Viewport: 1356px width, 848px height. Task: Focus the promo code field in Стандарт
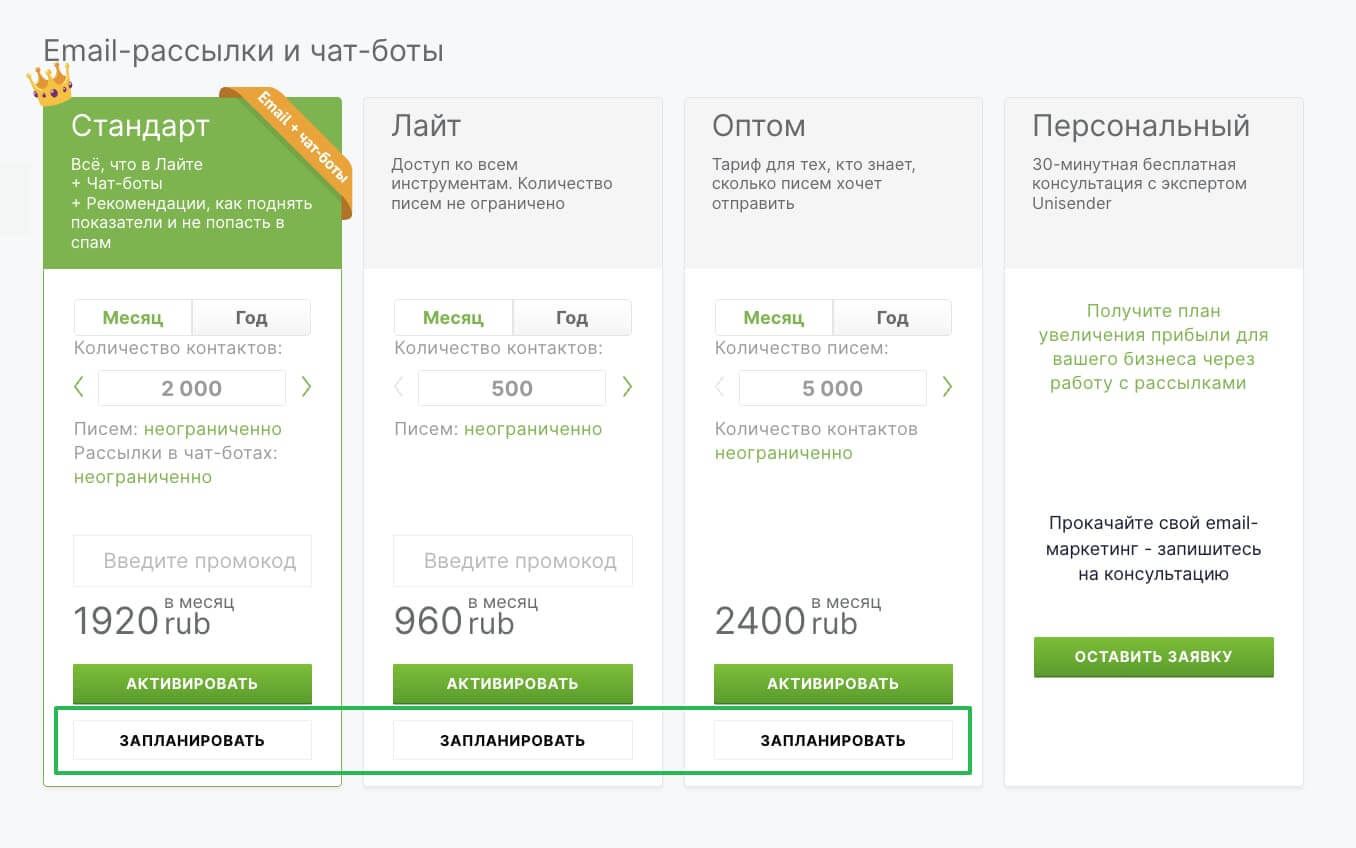pos(192,561)
